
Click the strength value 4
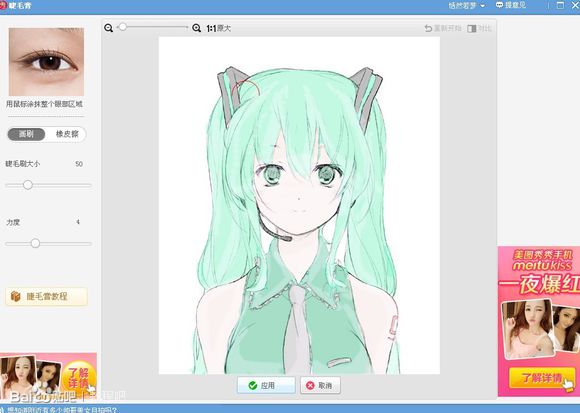(78, 222)
